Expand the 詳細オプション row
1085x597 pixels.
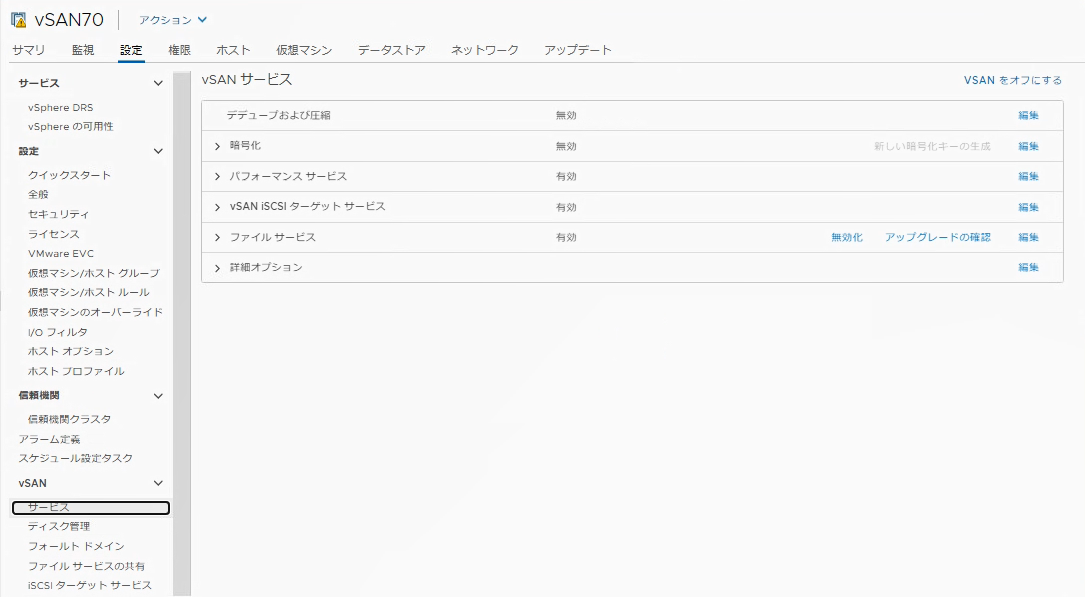click(x=217, y=268)
